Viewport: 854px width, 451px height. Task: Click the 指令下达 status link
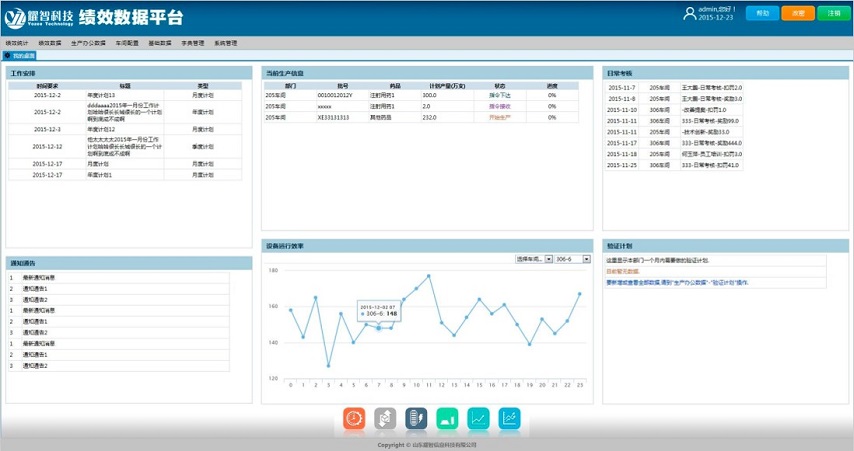point(499,94)
